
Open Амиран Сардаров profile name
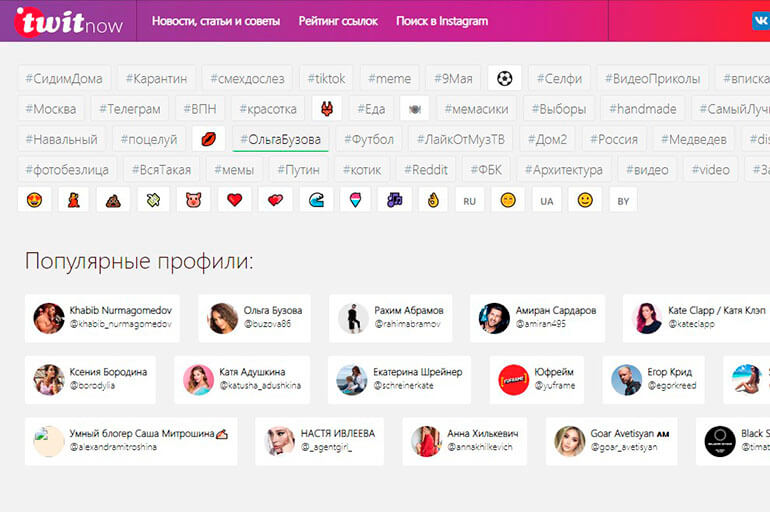click(556, 310)
